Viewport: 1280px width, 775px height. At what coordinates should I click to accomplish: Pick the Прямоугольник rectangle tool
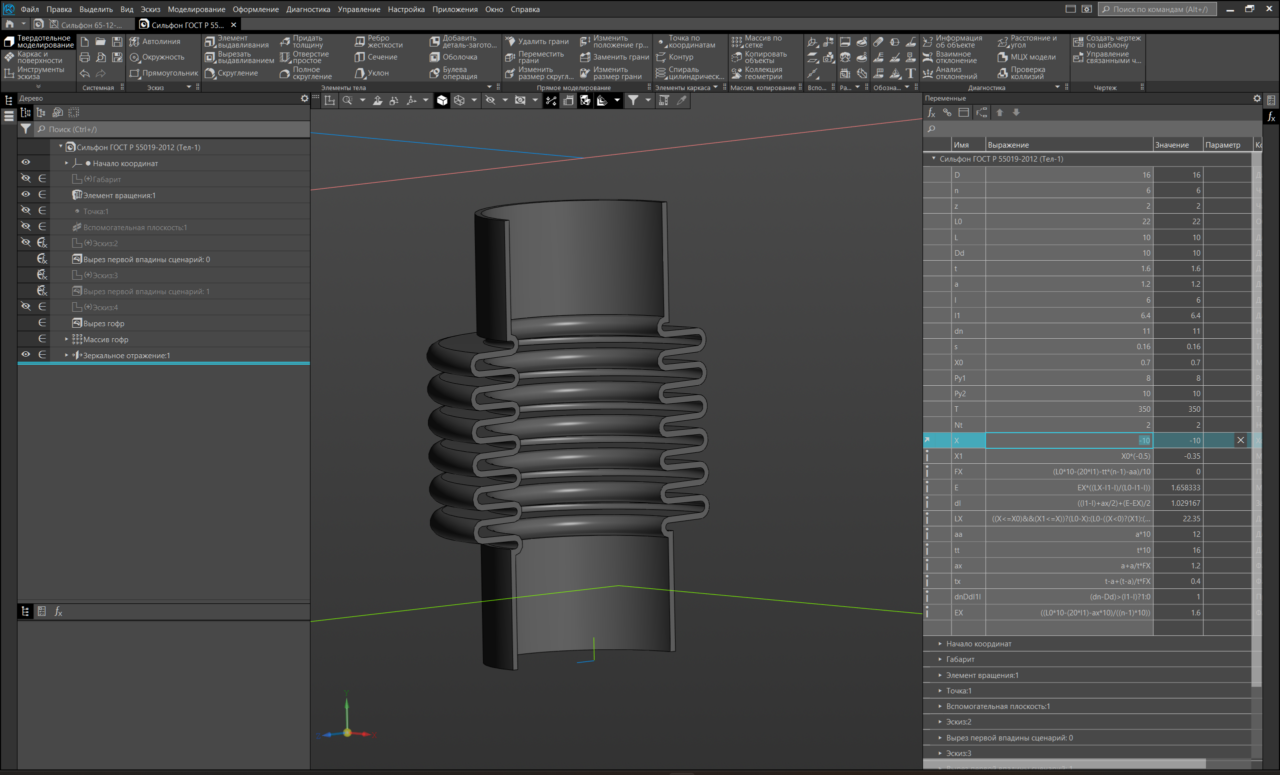pos(163,73)
